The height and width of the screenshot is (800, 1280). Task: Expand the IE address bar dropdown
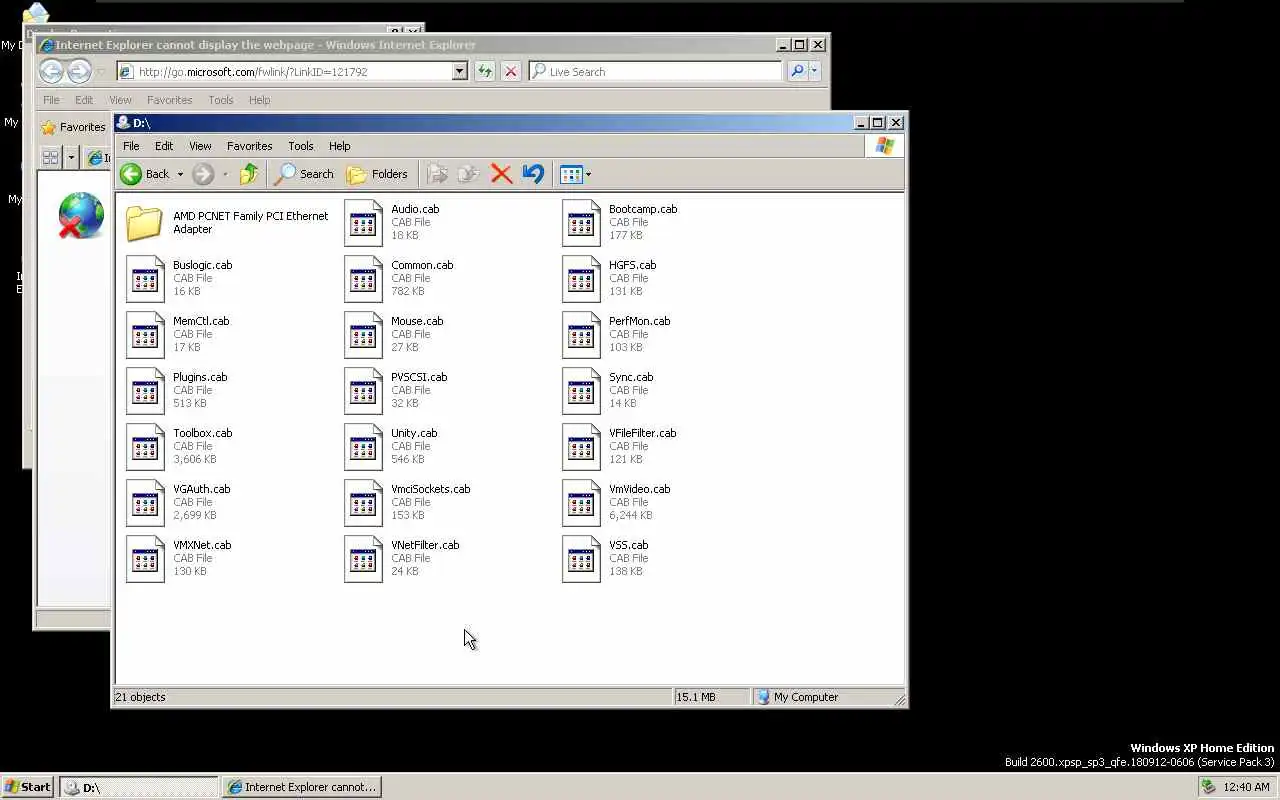(459, 71)
